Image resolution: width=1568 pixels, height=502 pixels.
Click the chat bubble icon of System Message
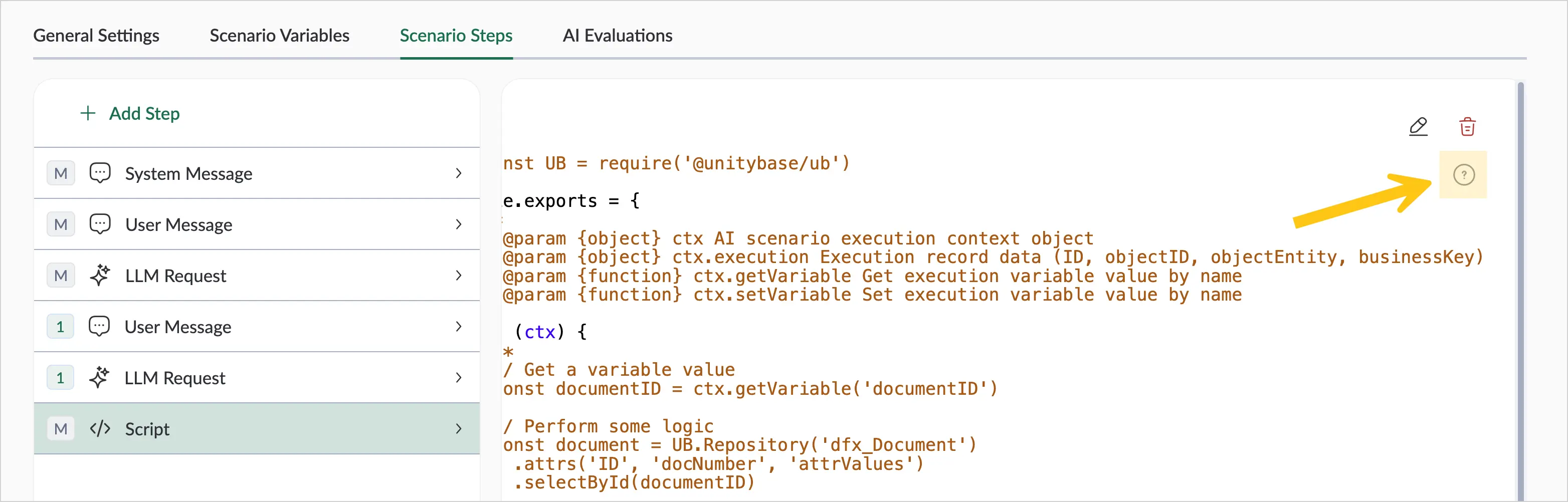[x=100, y=173]
